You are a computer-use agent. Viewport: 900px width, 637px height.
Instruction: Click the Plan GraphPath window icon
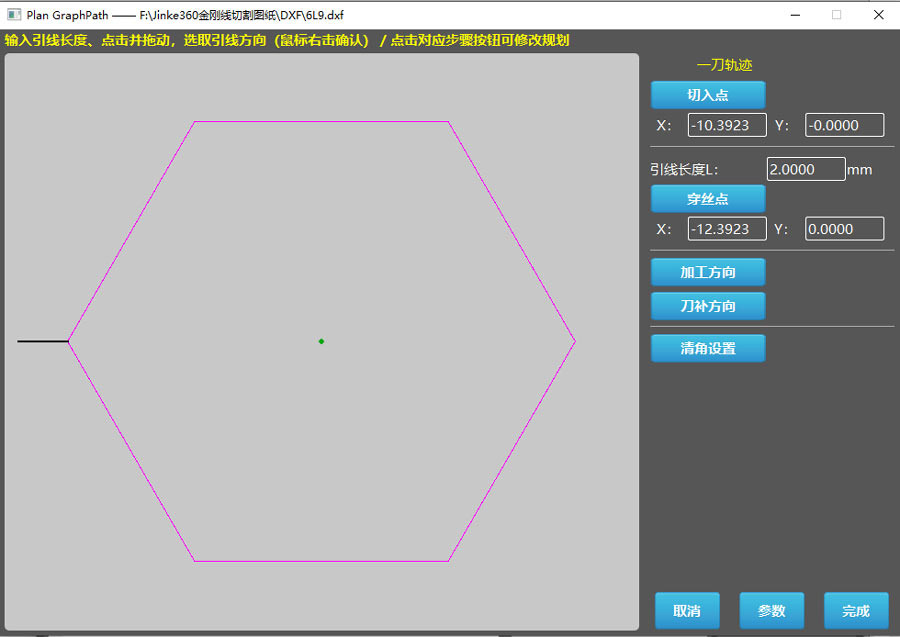coord(14,15)
